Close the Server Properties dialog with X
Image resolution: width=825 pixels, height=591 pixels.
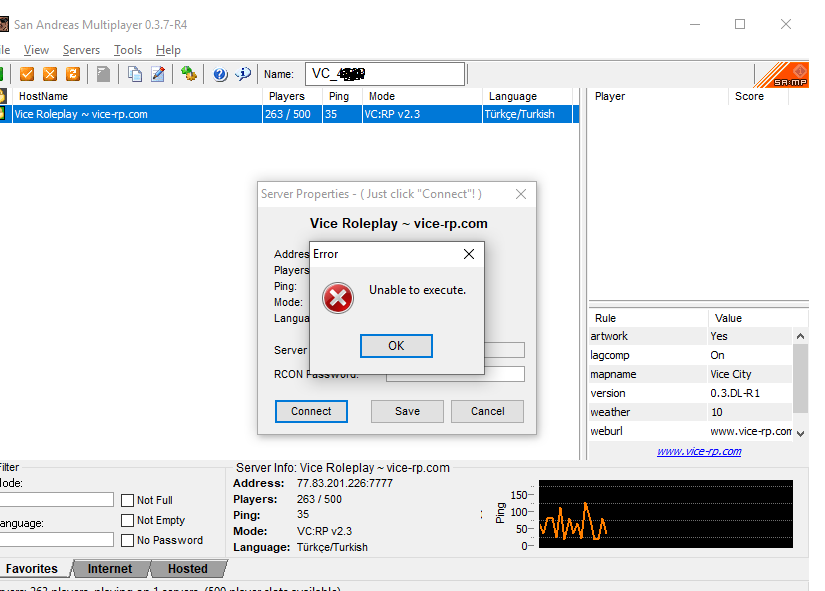tap(521, 194)
